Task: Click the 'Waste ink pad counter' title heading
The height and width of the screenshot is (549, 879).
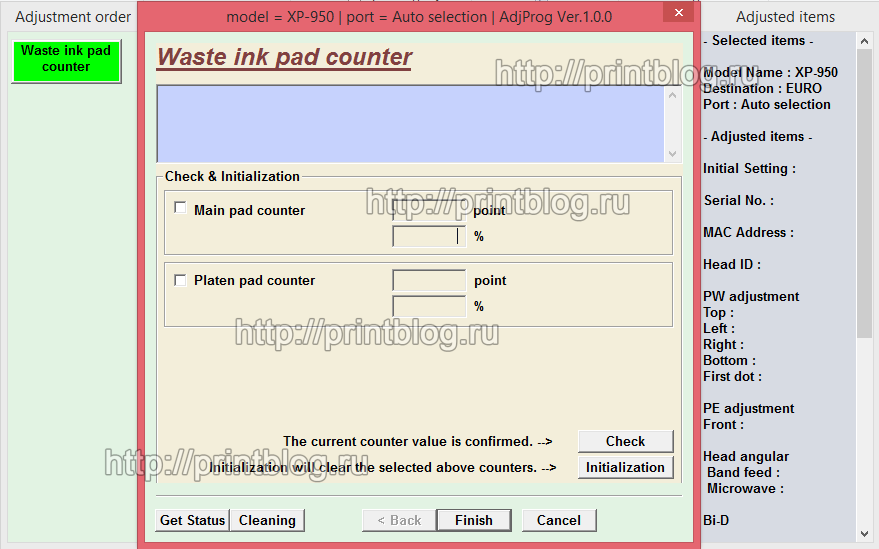Action: 284,57
